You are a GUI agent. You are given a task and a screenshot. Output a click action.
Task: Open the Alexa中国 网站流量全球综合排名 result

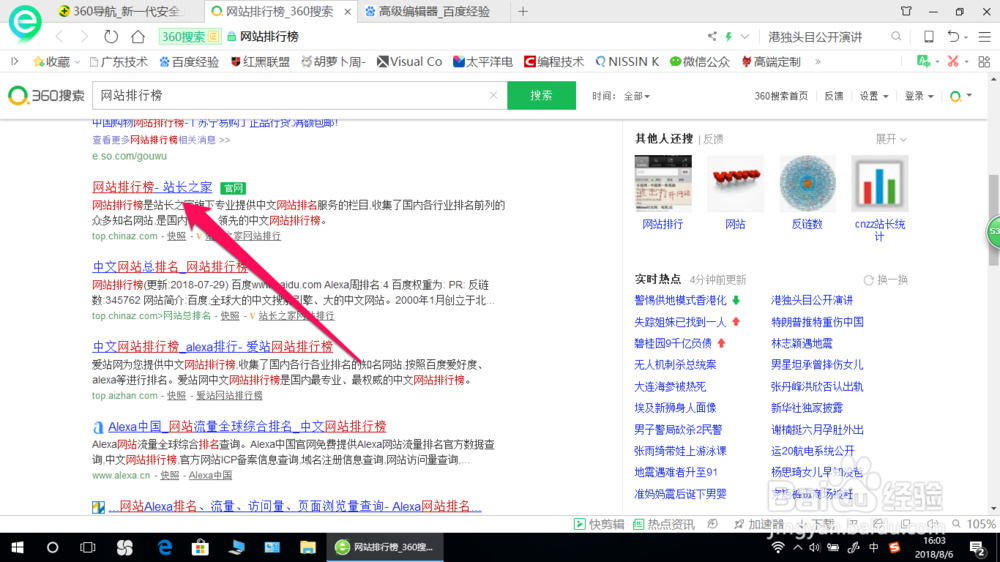pos(247,426)
